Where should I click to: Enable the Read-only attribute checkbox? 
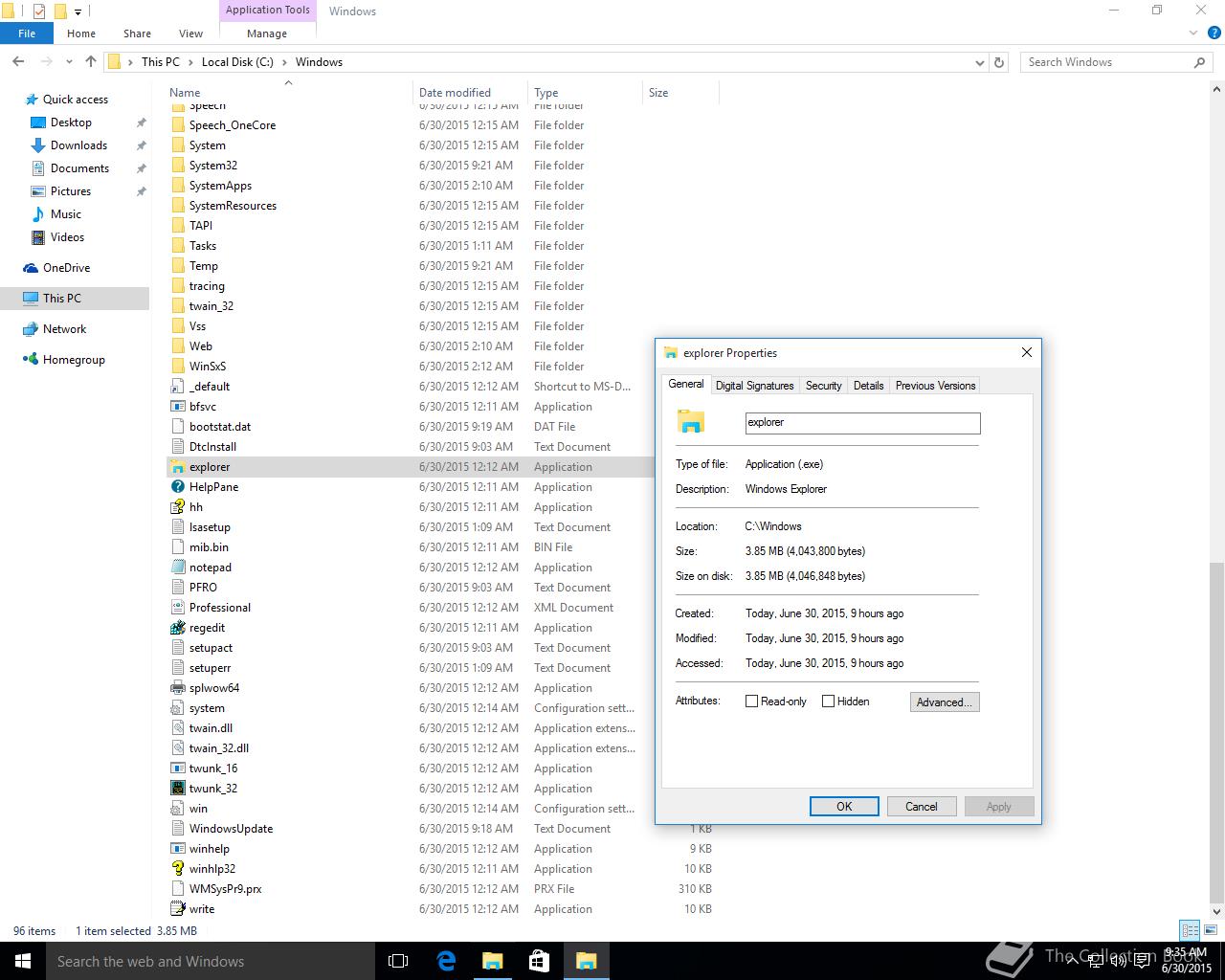click(751, 702)
